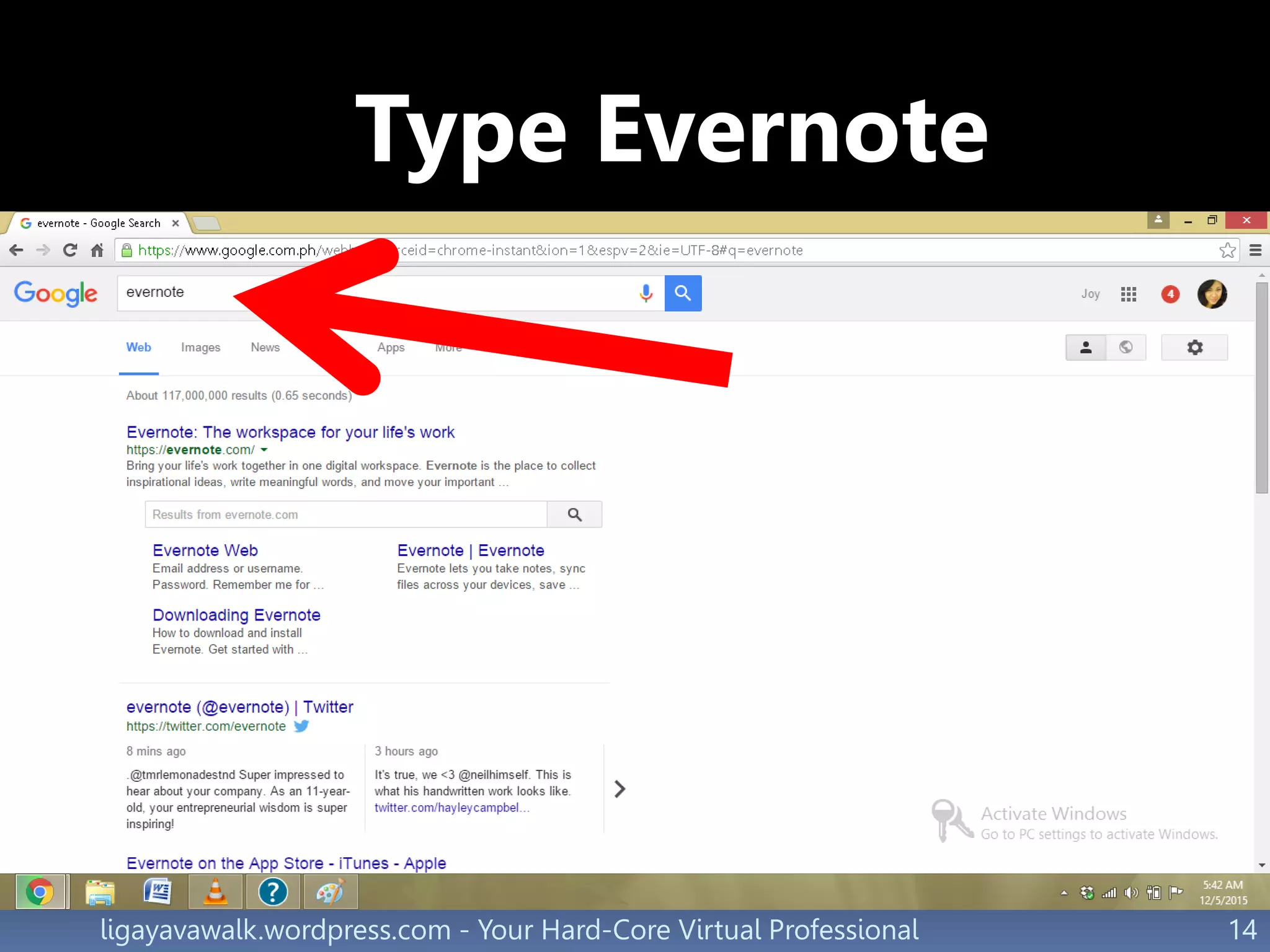1270x952 pixels.
Task: Open Evernote on the App Store result
Action: pyautogui.click(x=286, y=863)
